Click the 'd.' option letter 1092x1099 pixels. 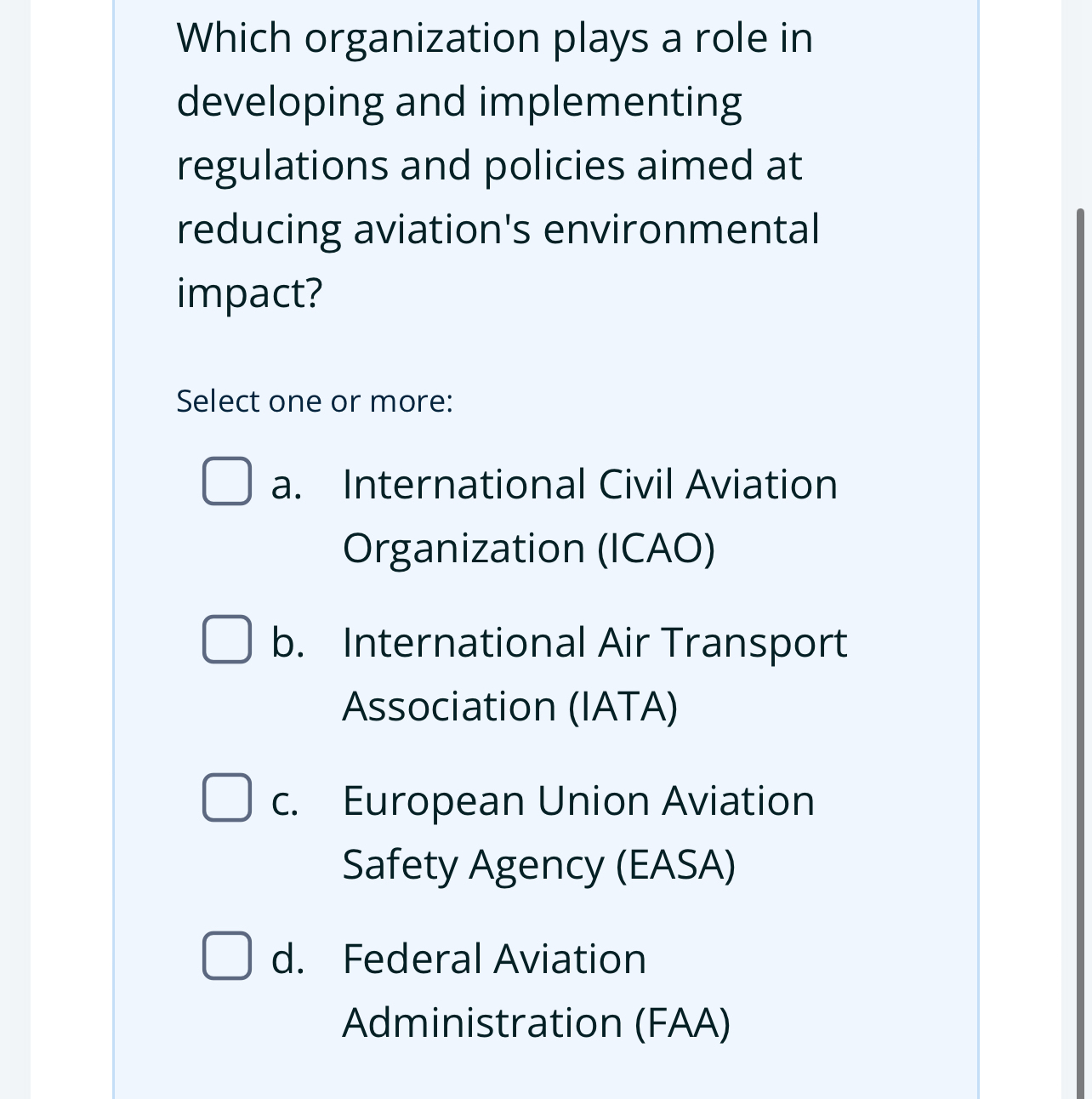click(x=287, y=959)
